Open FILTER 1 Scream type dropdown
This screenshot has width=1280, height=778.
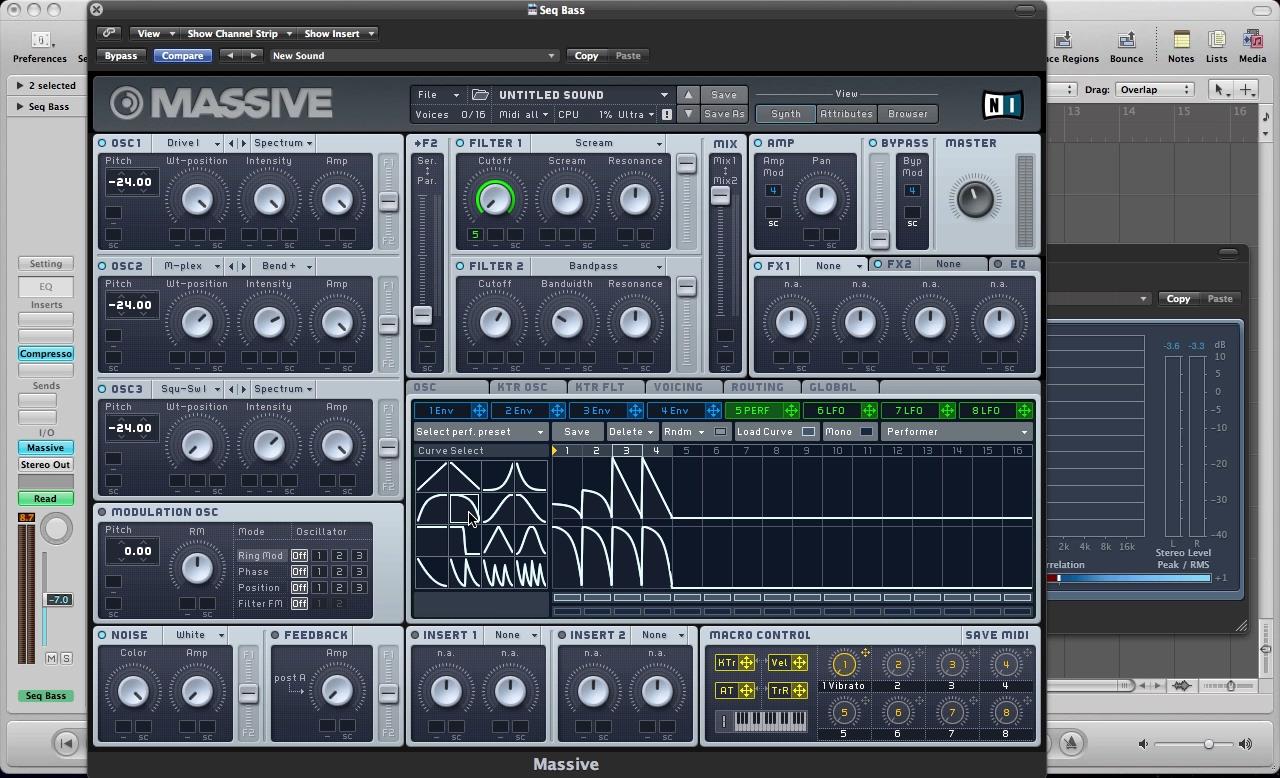click(599, 143)
